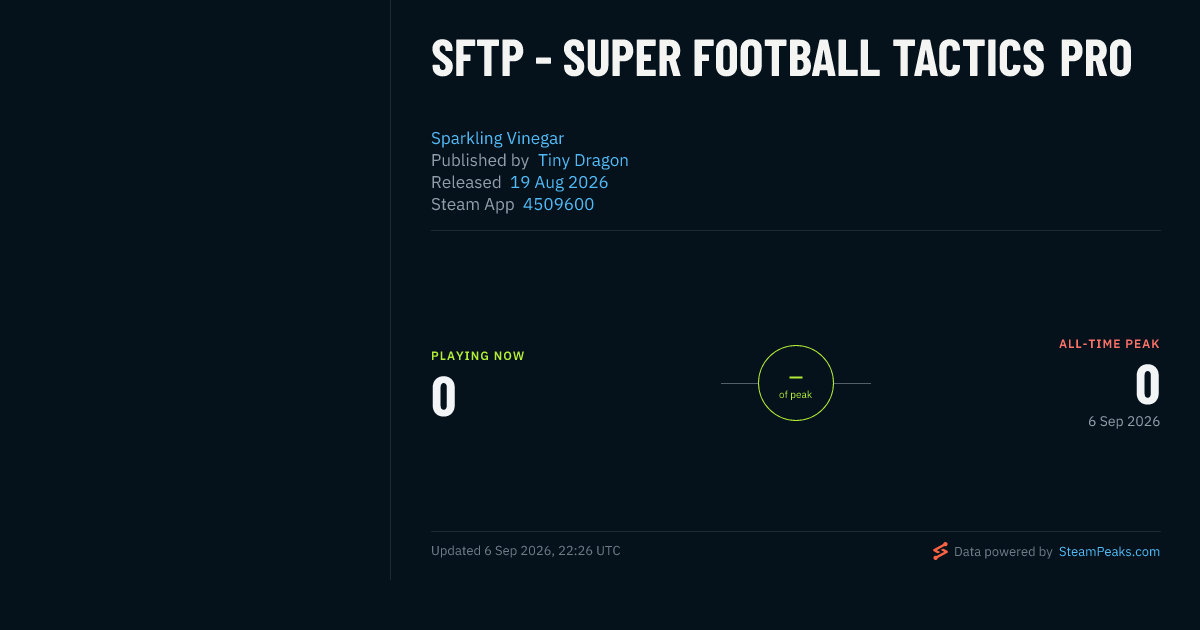Open the SteamPeaks.com link

click(x=1109, y=551)
